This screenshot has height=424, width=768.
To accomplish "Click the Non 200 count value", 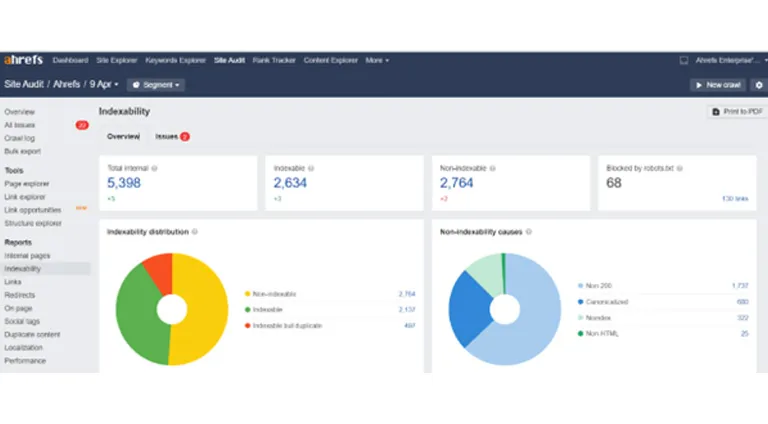I will point(740,286).
